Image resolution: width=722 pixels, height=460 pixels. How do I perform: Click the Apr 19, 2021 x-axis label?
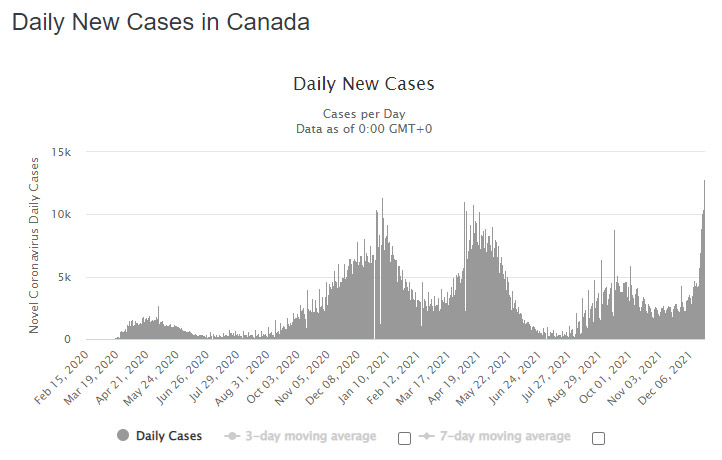pos(454,378)
